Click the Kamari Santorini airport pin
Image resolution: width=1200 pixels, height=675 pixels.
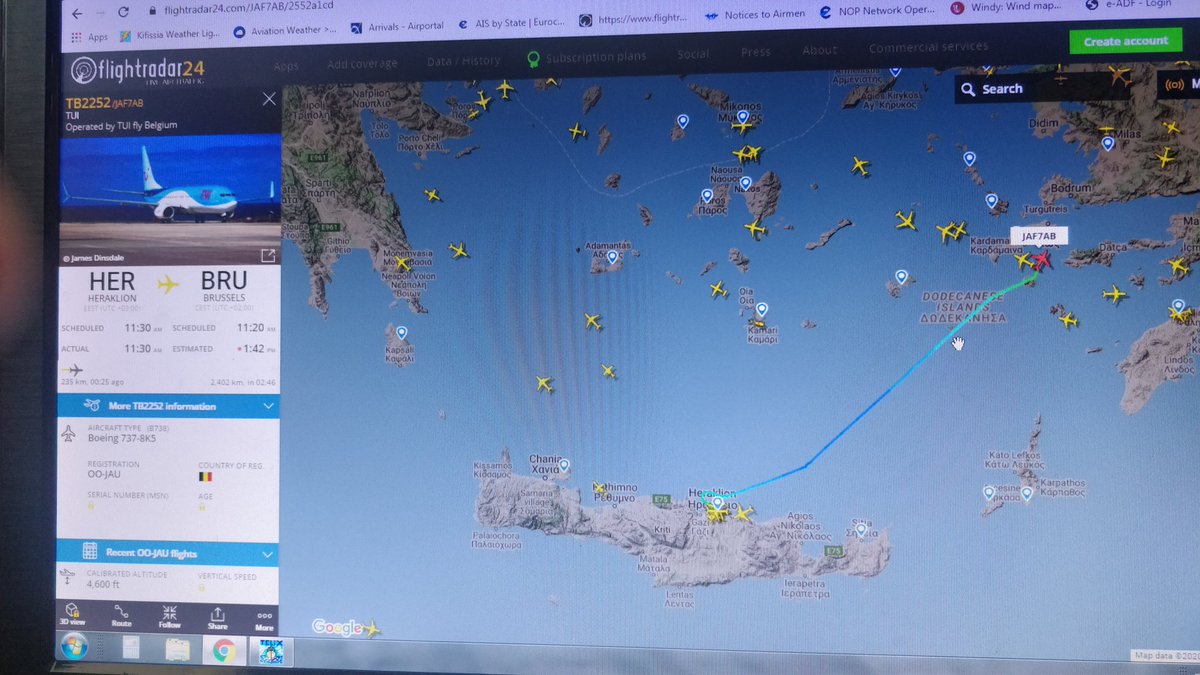coord(761,310)
